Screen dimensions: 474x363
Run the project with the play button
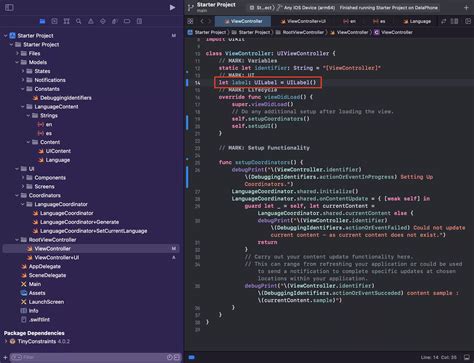coord(172,7)
